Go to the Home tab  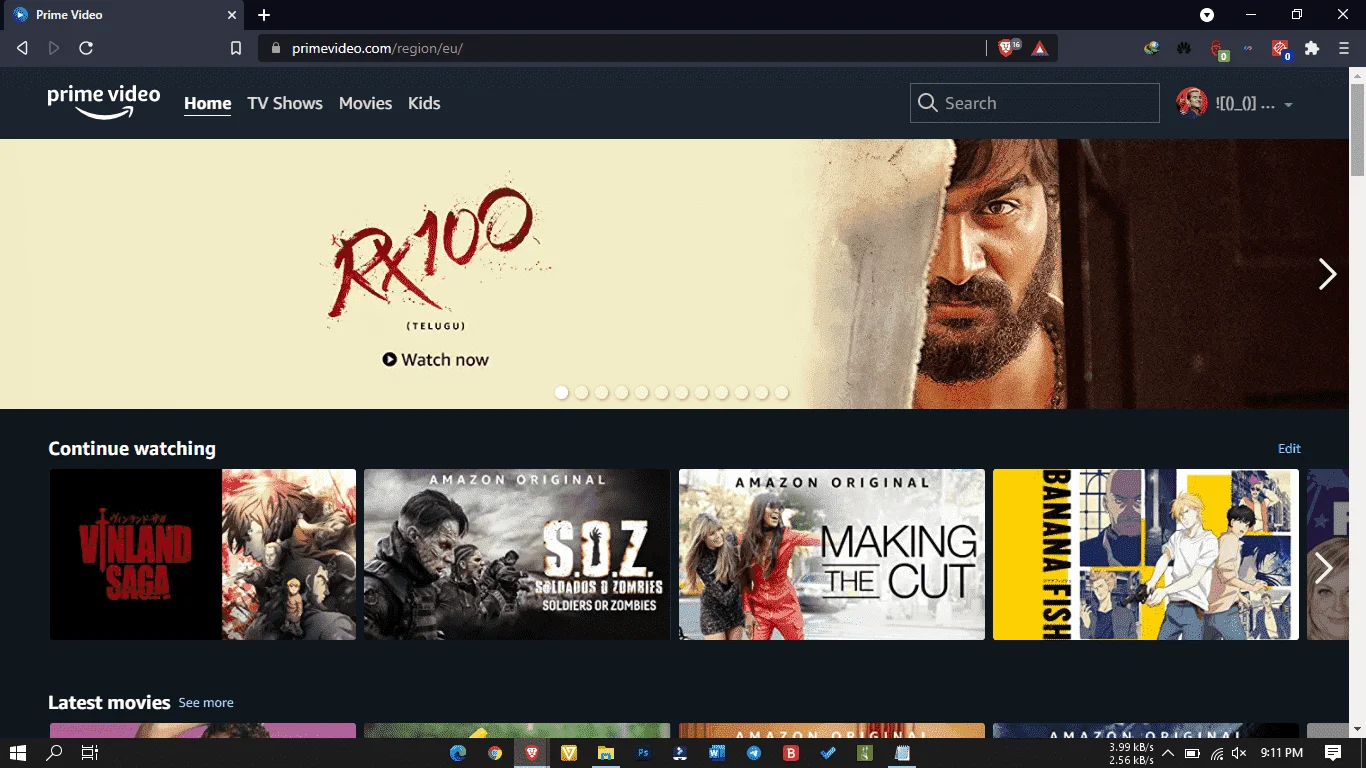tap(208, 103)
